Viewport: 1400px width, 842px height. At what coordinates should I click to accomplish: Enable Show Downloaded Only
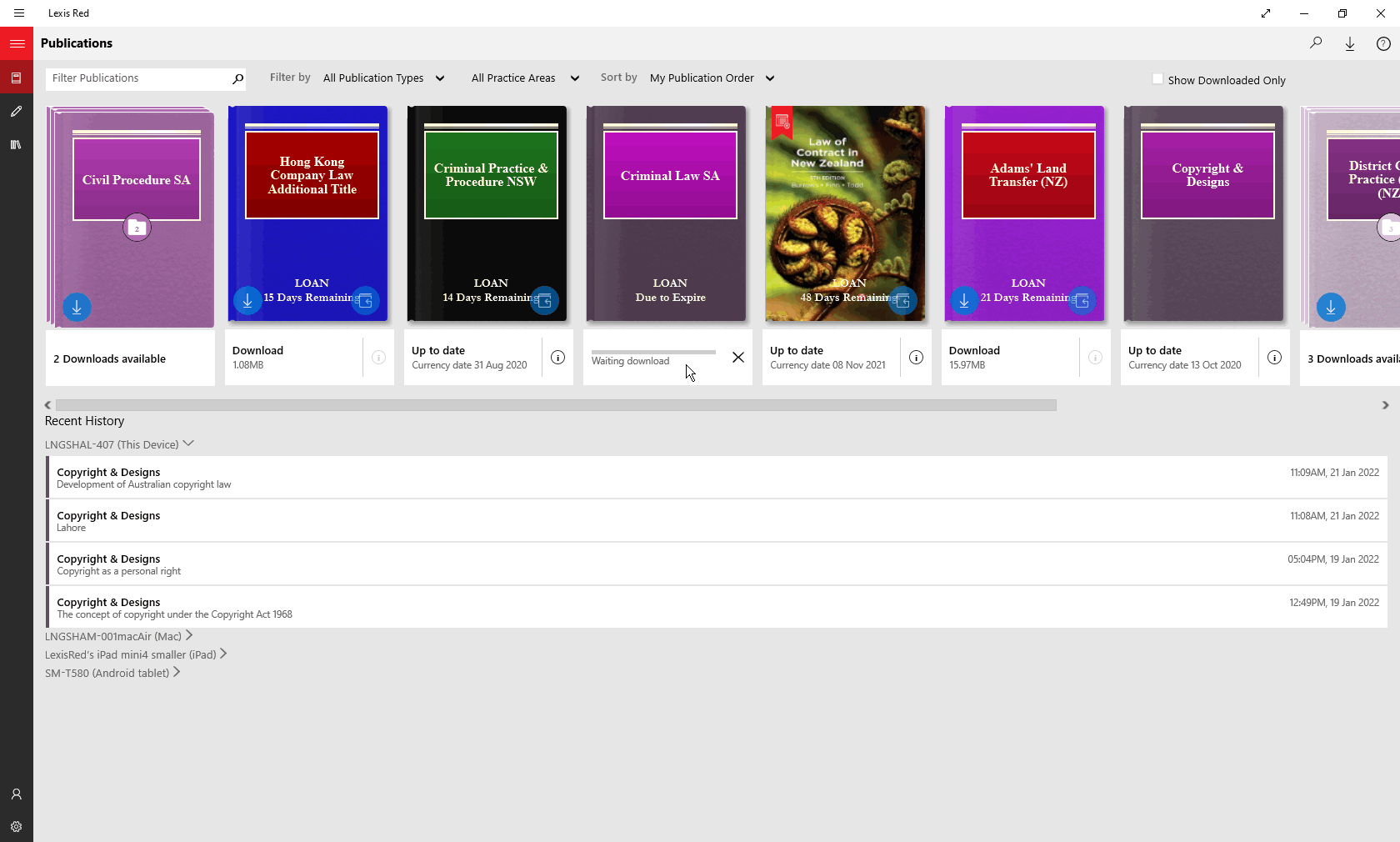coord(1157,78)
